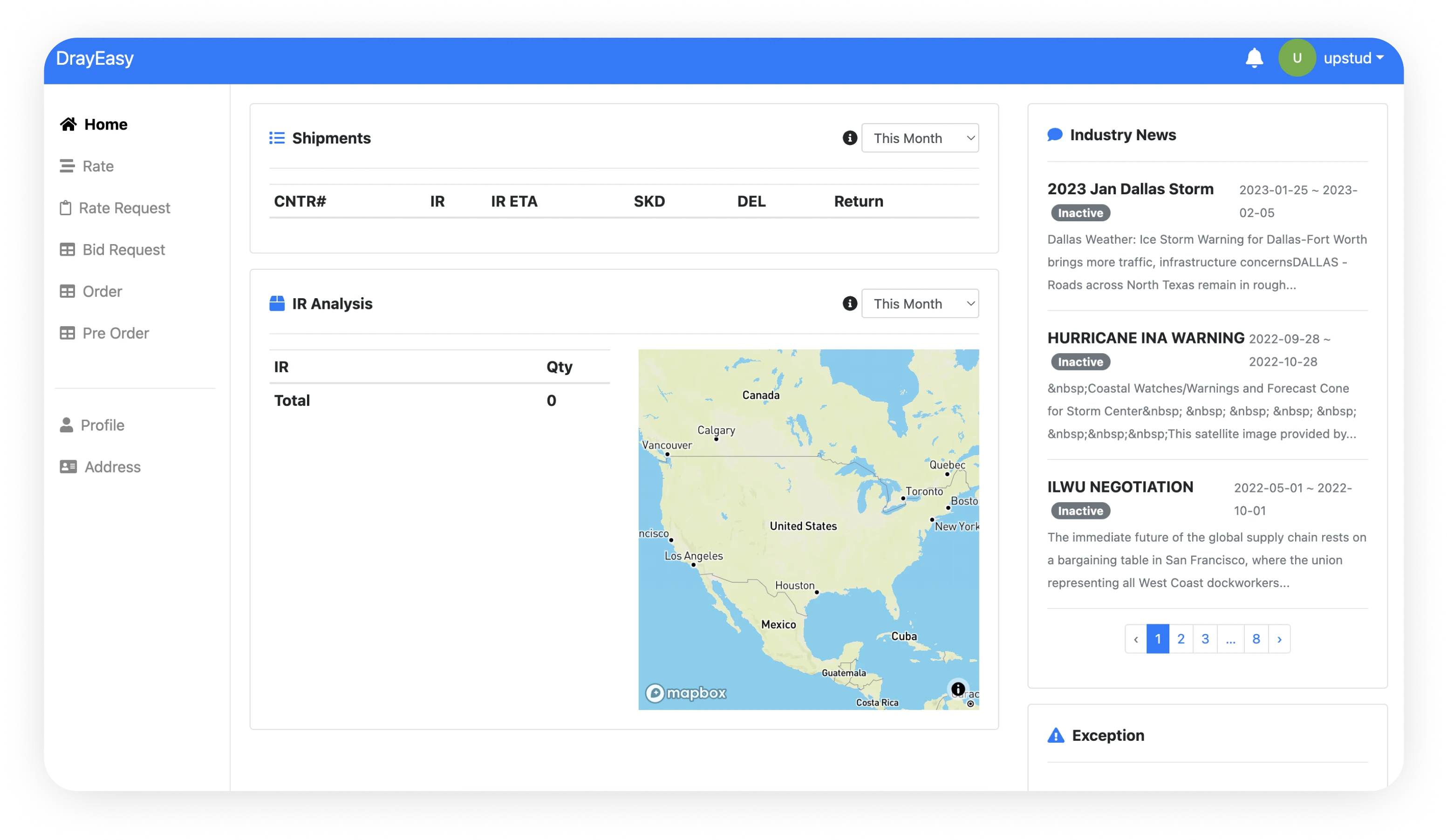Screen dimensions: 1447x840
Task: Click the map attribution info icon
Action: pos(958,689)
